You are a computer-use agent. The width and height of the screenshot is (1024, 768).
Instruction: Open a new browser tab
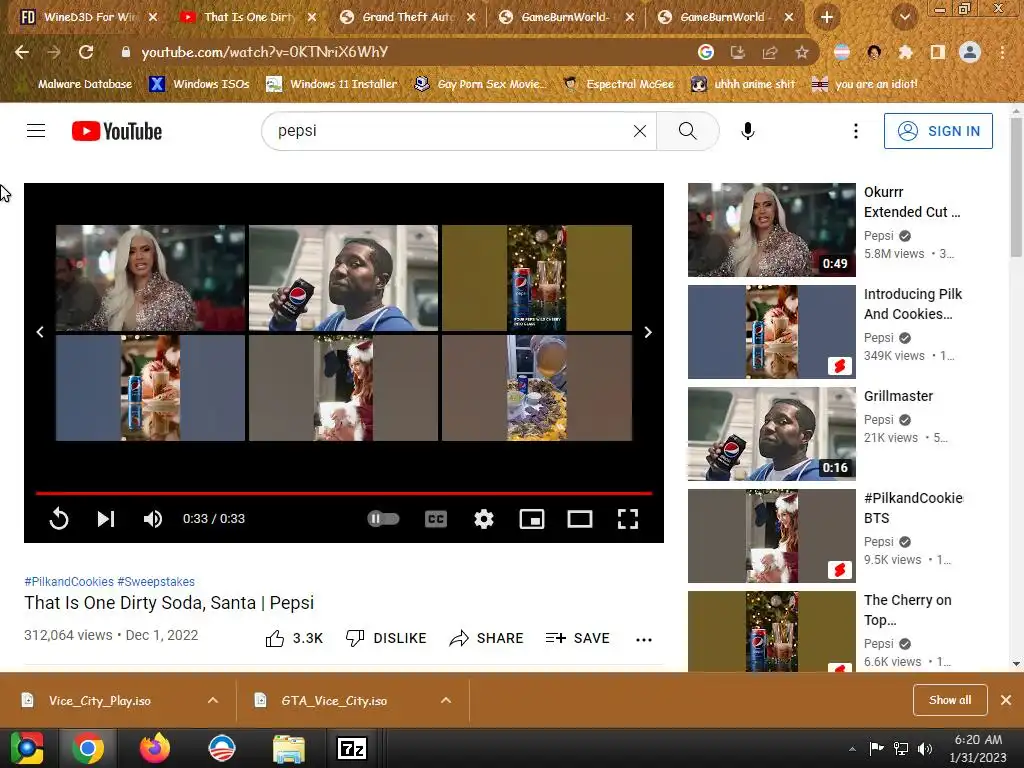click(x=827, y=17)
